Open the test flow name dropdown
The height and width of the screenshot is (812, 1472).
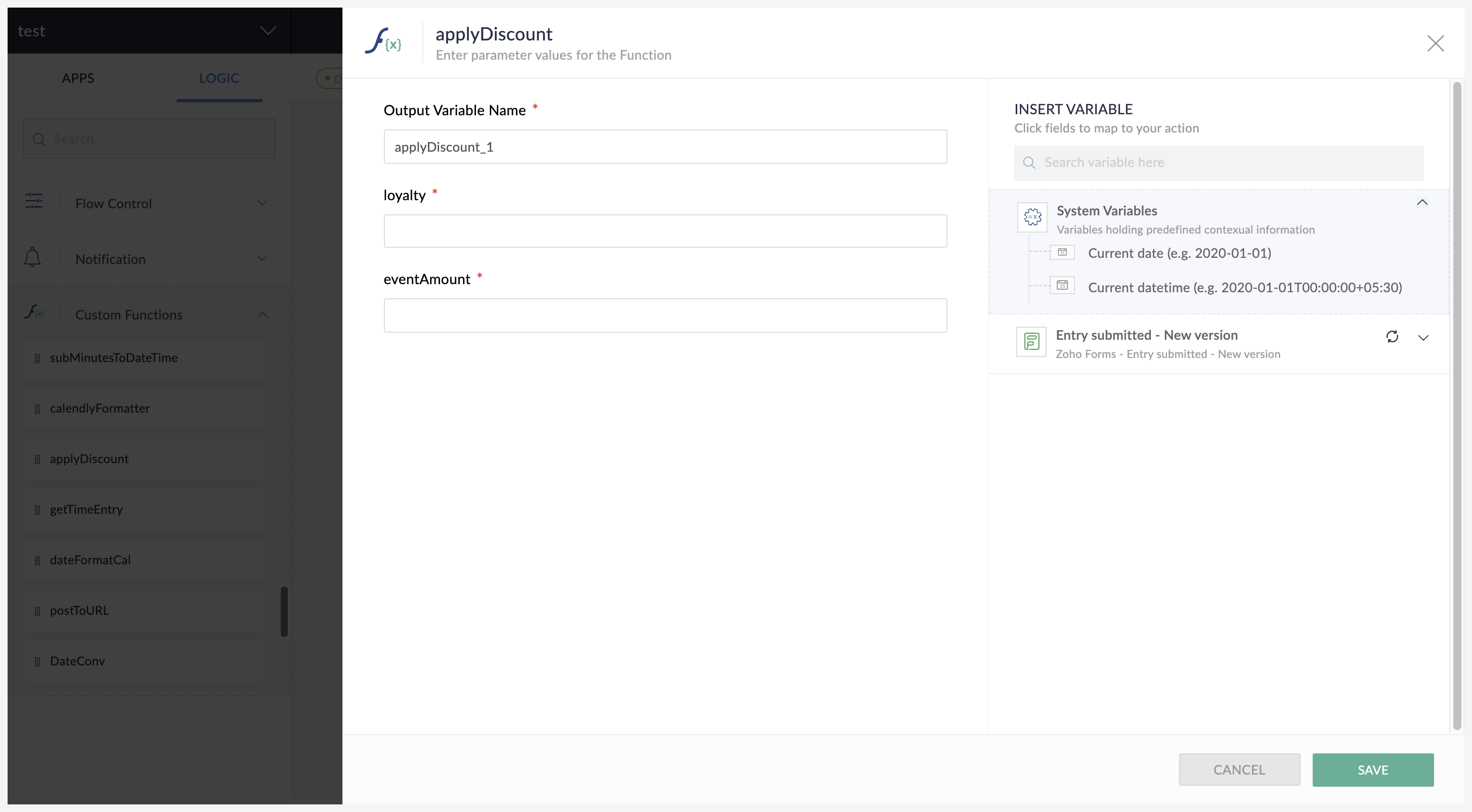coord(268,31)
